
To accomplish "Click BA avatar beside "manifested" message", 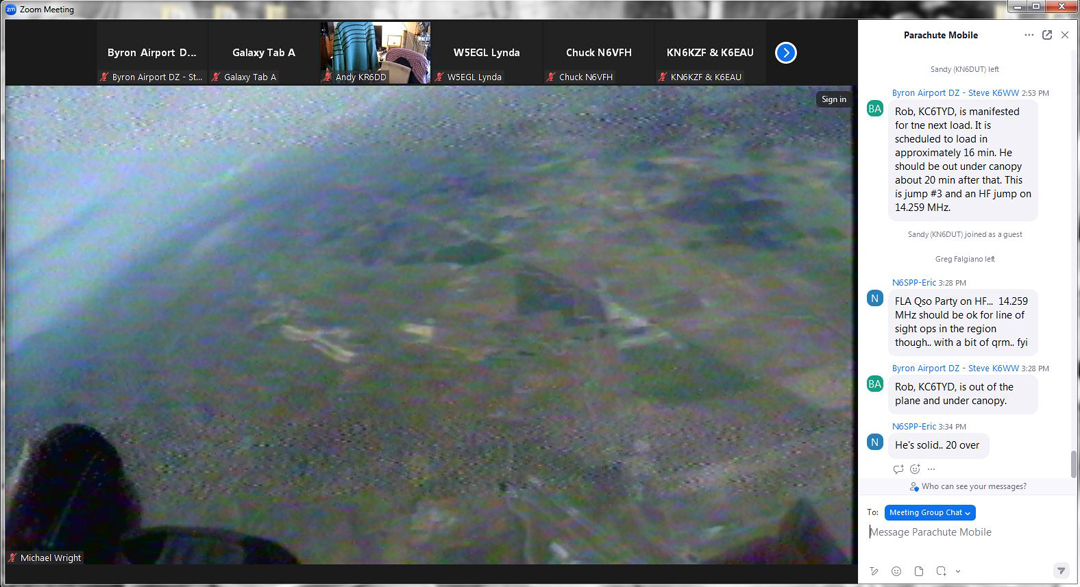I will (875, 108).
